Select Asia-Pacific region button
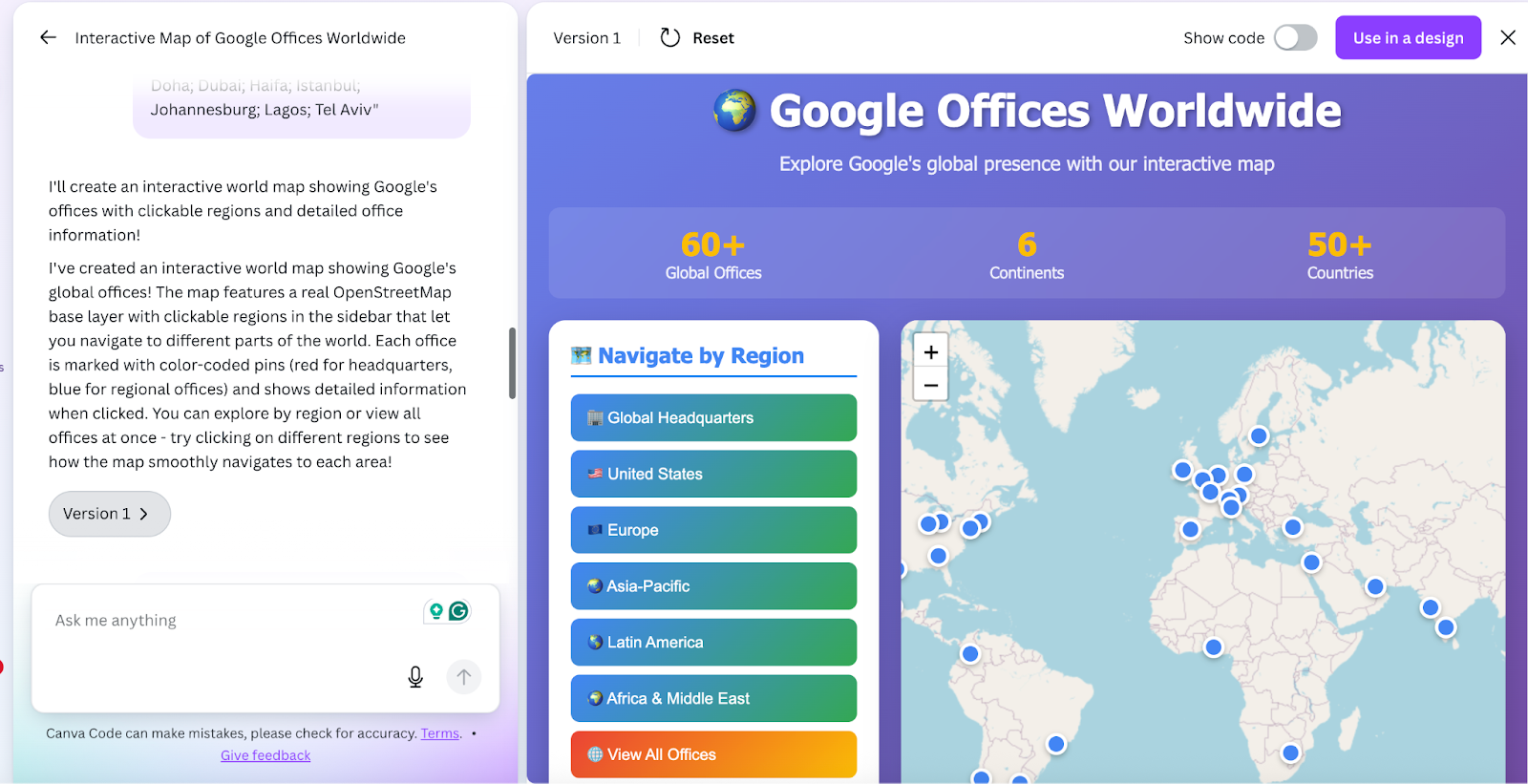Image resolution: width=1528 pixels, height=784 pixels. pos(713,586)
